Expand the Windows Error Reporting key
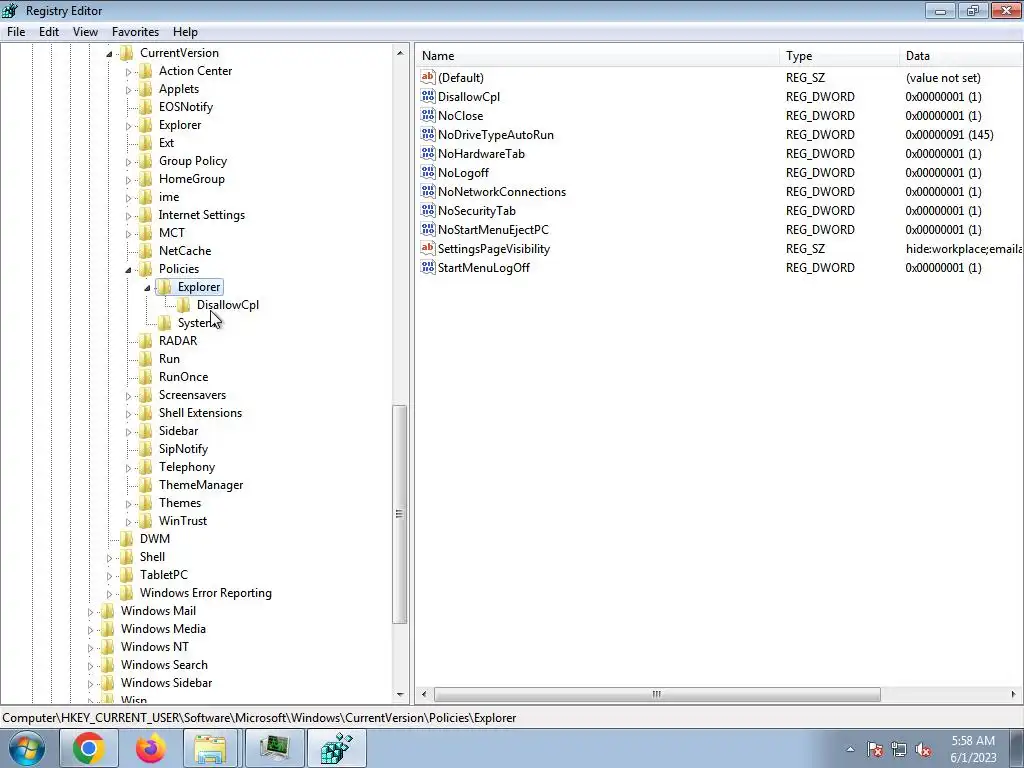Image resolution: width=1024 pixels, height=768 pixels. tap(109, 594)
